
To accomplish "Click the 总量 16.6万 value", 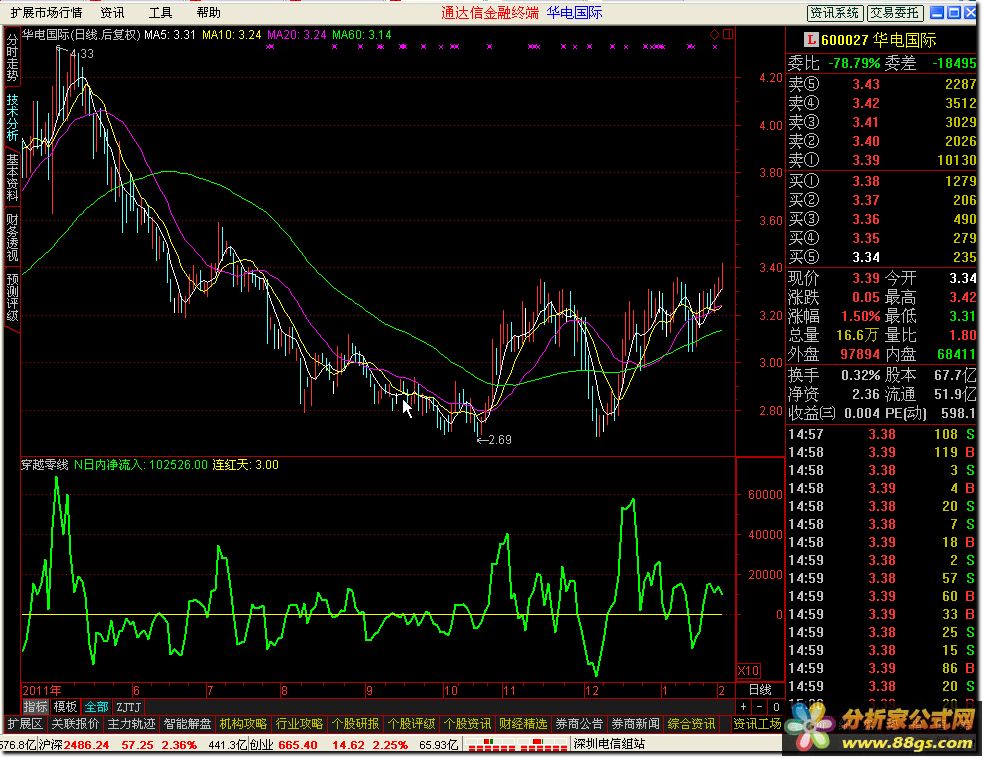I will [x=857, y=335].
